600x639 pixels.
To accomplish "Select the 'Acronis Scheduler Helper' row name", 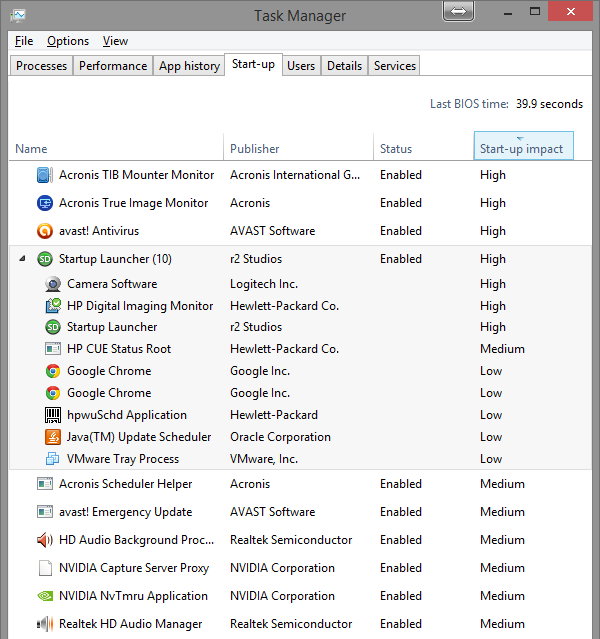I will click(x=126, y=484).
